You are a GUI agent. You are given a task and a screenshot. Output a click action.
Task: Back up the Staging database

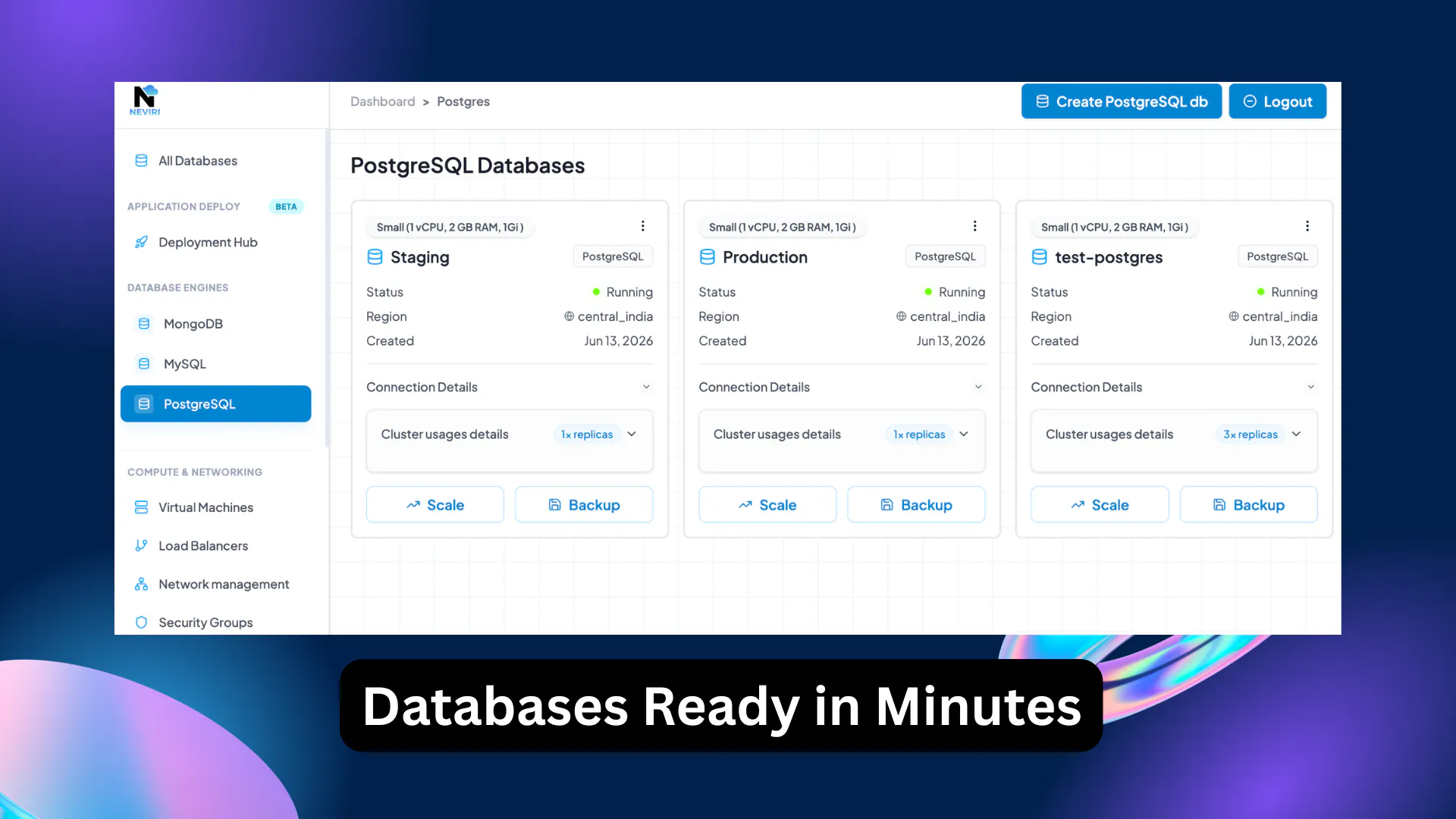(x=584, y=505)
